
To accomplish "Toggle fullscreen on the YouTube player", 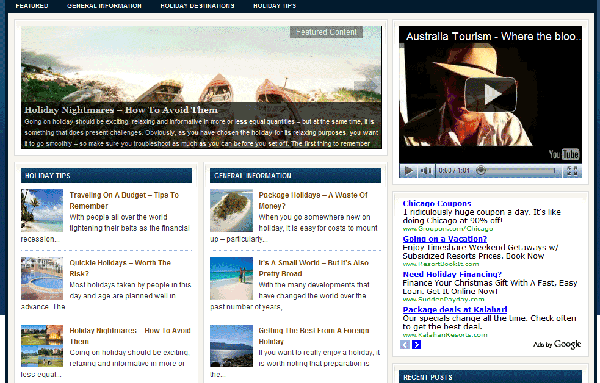I will click(x=572, y=171).
